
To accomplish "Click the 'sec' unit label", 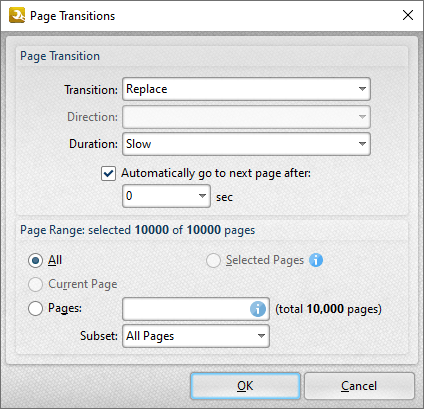I will point(224,197).
